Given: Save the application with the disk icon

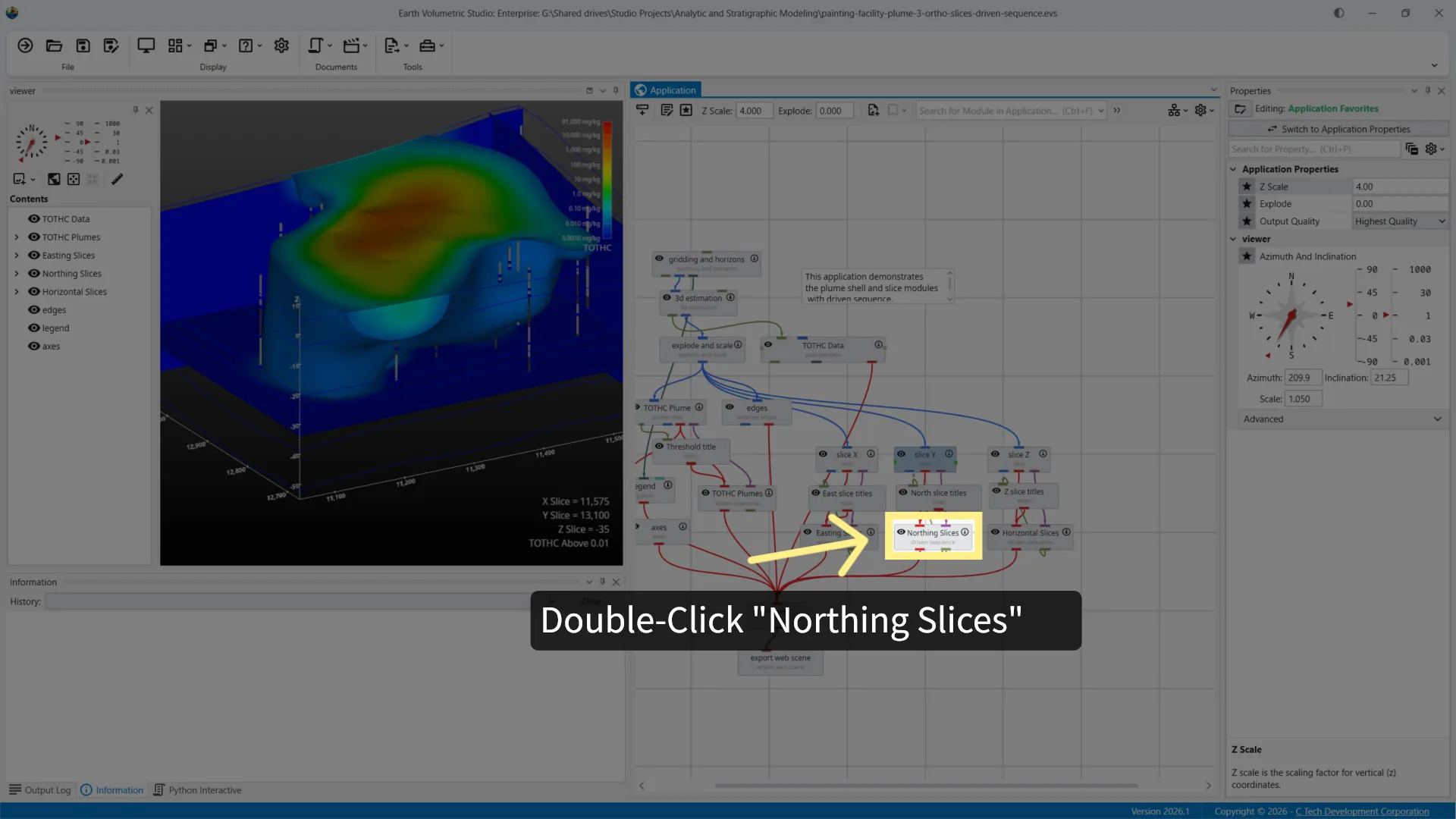Looking at the screenshot, I should [x=83, y=45].
